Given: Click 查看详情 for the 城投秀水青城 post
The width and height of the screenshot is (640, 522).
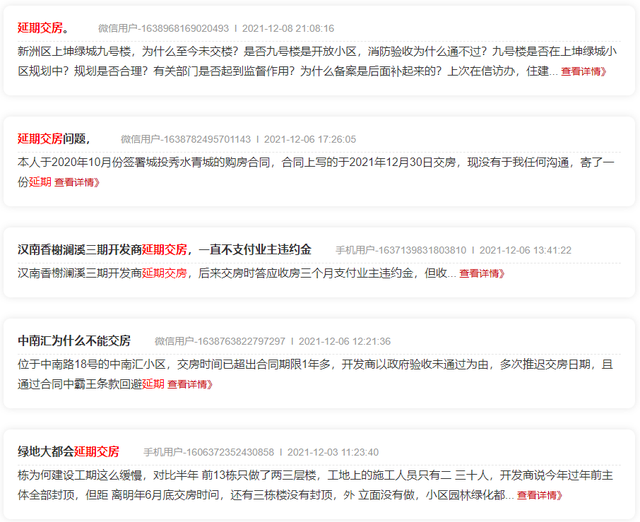Looking at the screenshot, I should coord(77,182).
